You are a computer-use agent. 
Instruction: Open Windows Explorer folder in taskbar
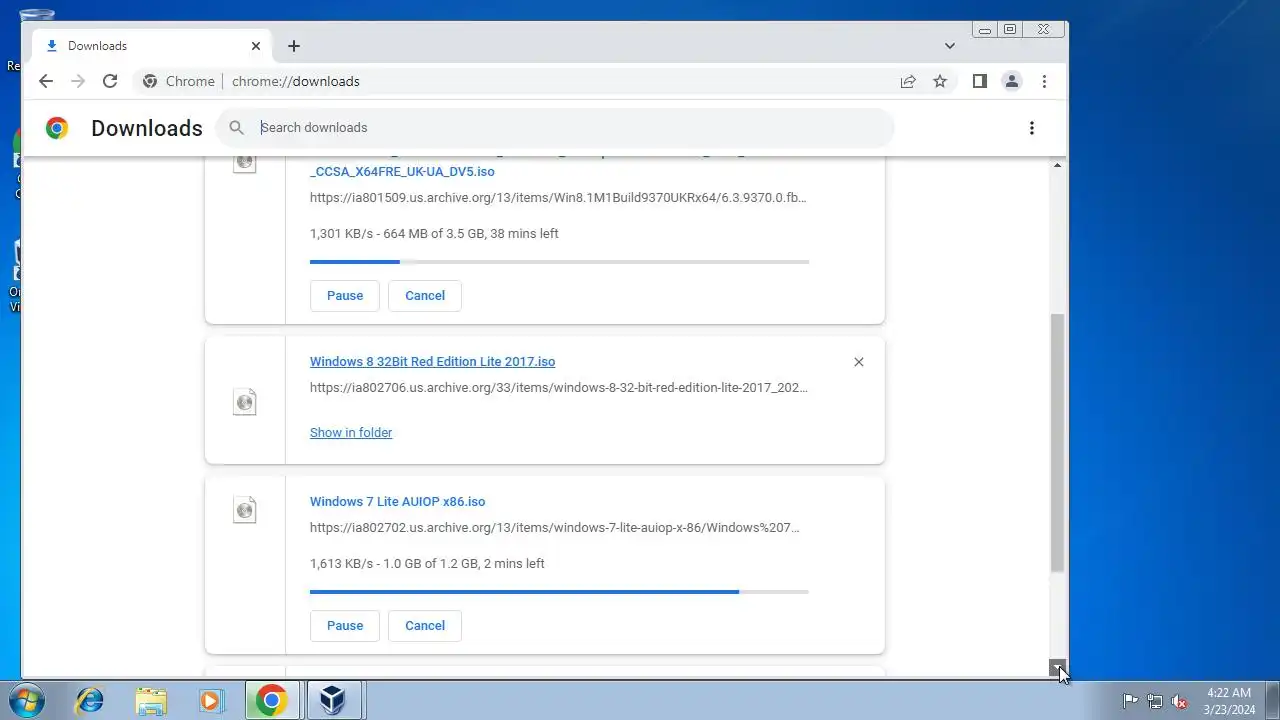click(151, 700)
